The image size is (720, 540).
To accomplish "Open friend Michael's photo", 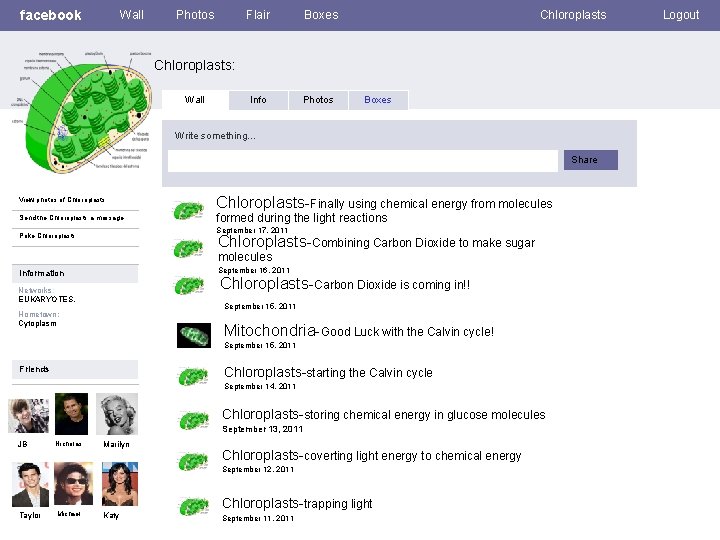I will click(73, 484).
